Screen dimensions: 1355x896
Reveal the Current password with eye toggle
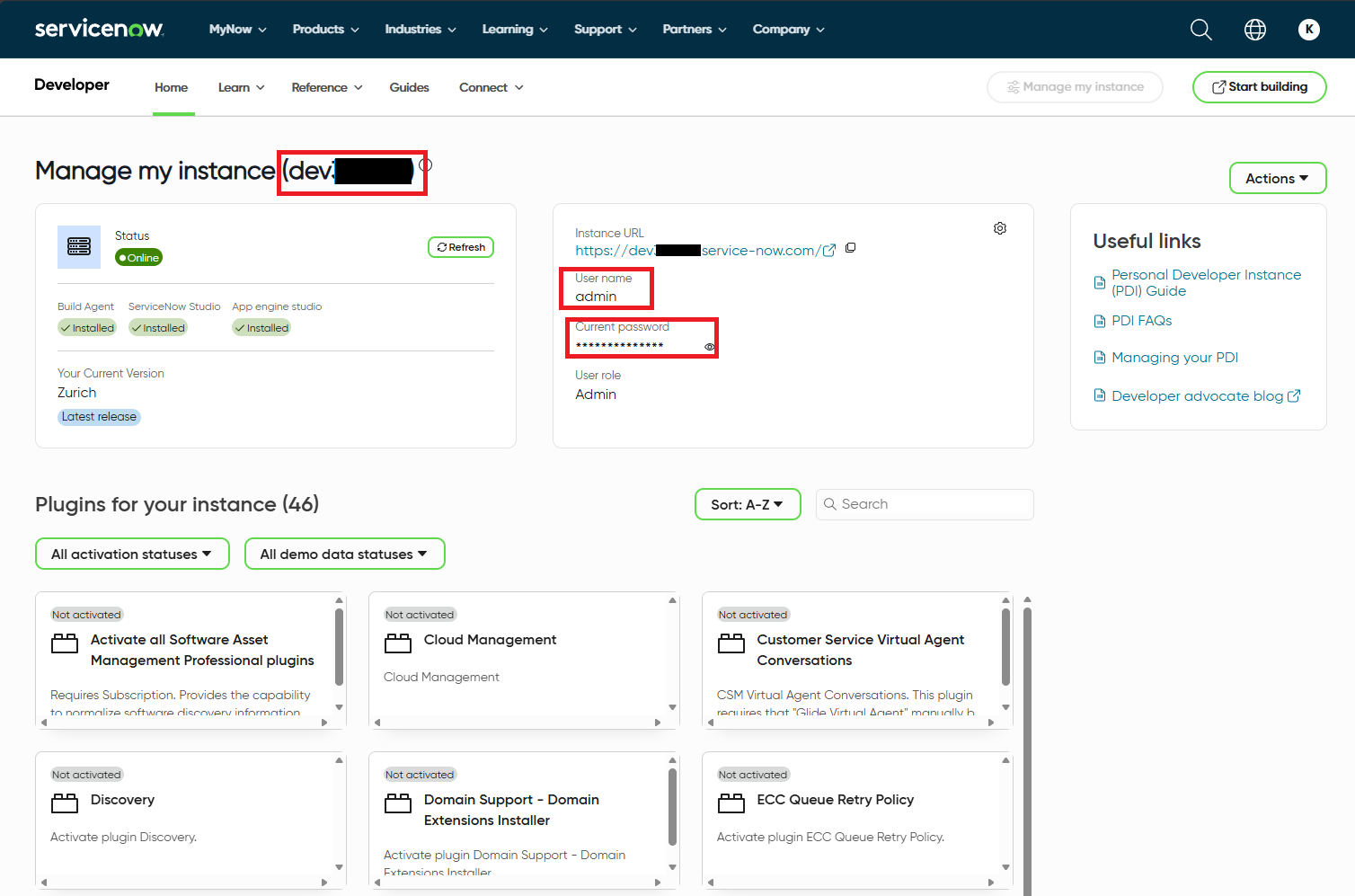tap(709, 347)
